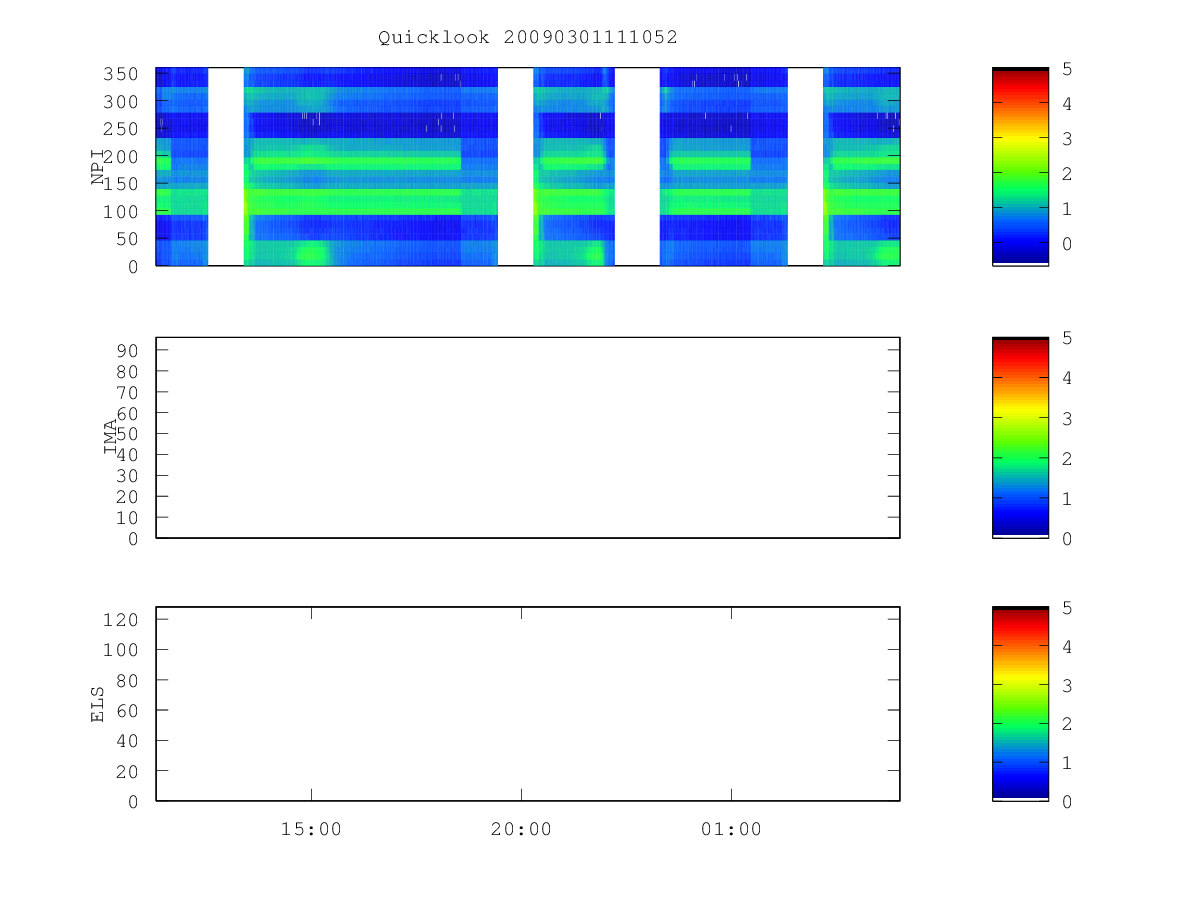Click the 70 tick on IMA axis
Image resolution: width=1200 pixels, height=900 pixels.
[128, 392]
